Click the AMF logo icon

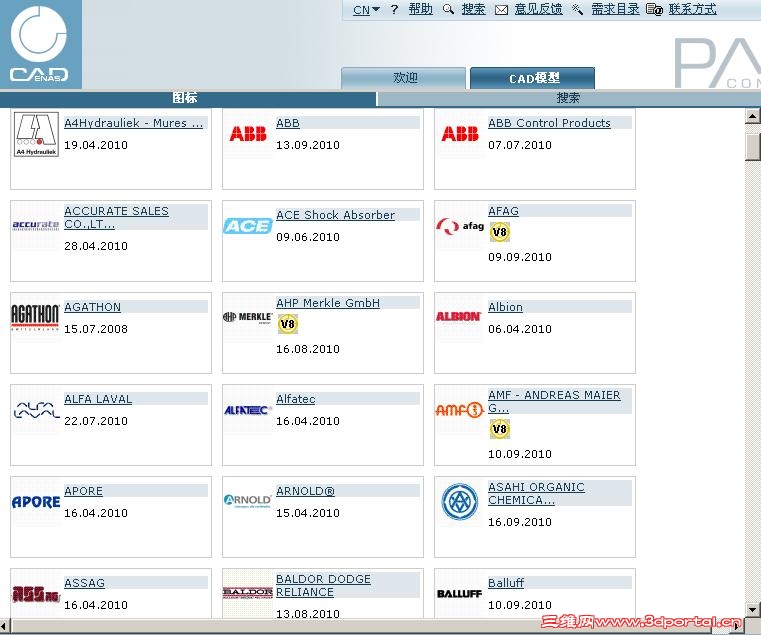pos(460,410)
